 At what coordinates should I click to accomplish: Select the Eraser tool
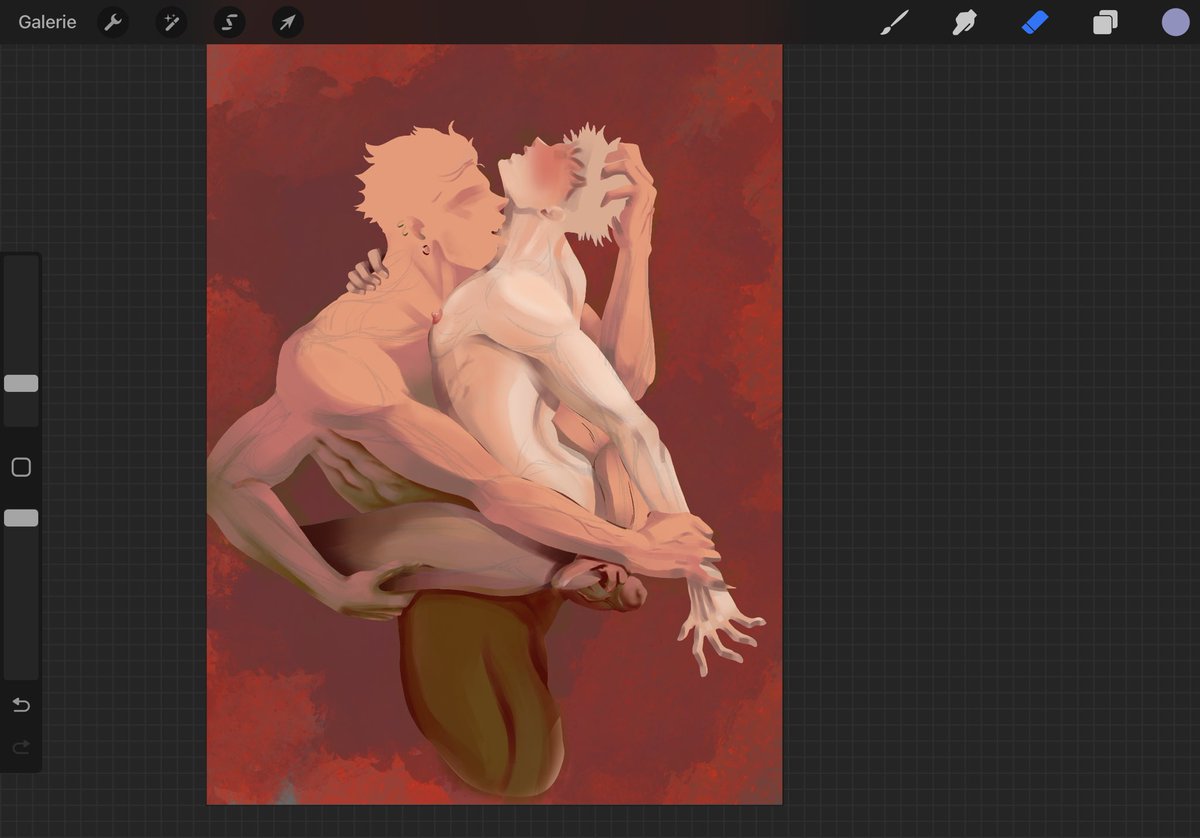point(1035,22)
